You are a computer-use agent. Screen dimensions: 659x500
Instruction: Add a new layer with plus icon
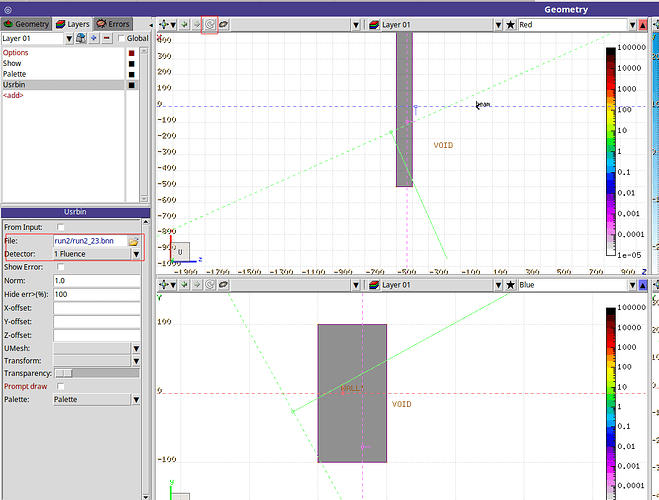click(x=92, y=39)
